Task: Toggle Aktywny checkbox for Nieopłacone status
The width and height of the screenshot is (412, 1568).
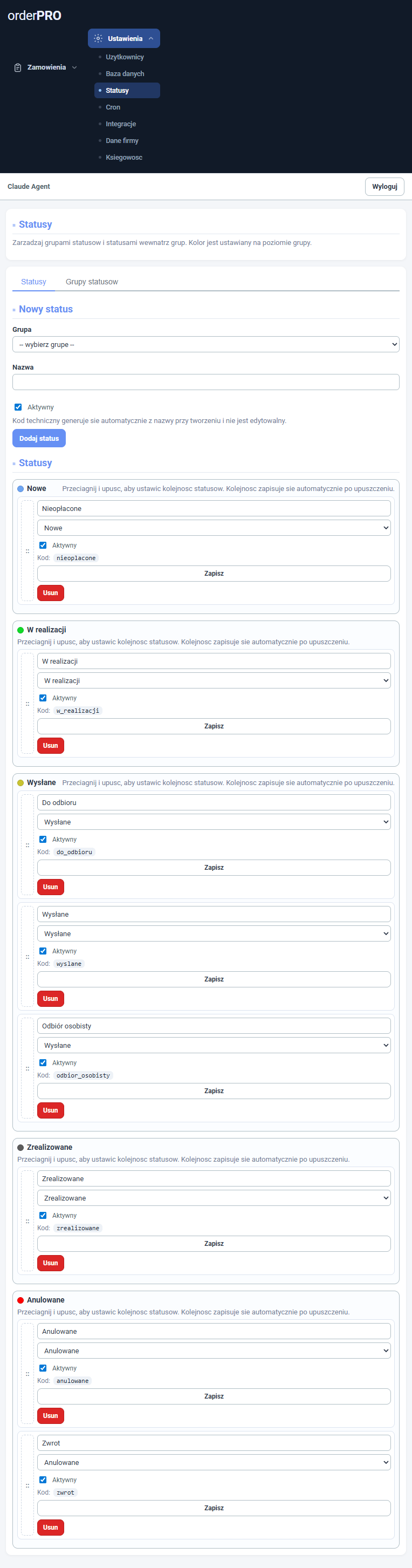Action: pos(43,546)
